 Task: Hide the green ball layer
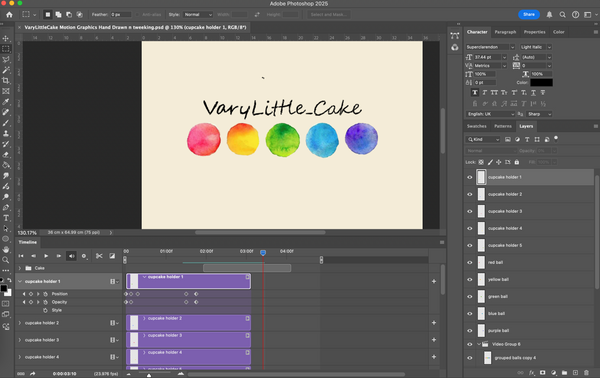click(x=470, y=297)
